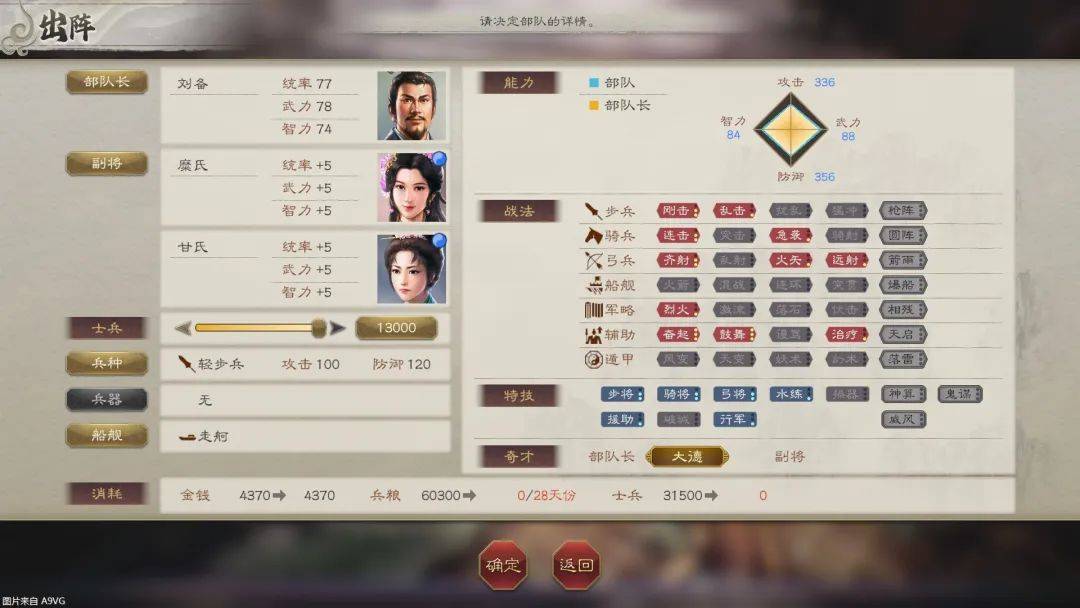Click the 返回 return button
This screenshot has height=608, width=1080.
point(576,565)
